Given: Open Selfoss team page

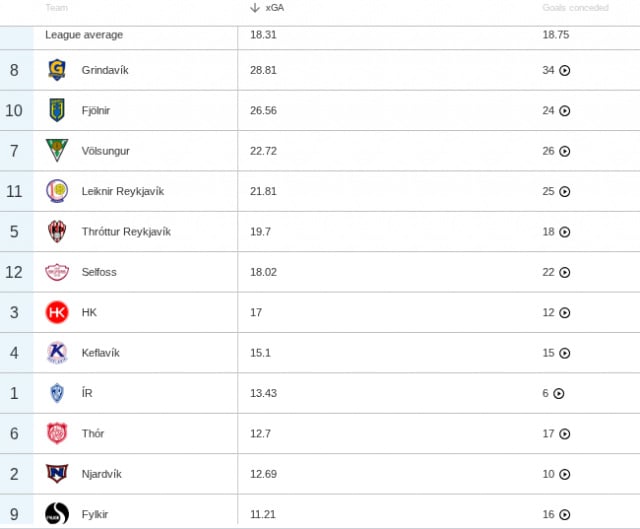Looking at the screenshot, I should (99, 272).
